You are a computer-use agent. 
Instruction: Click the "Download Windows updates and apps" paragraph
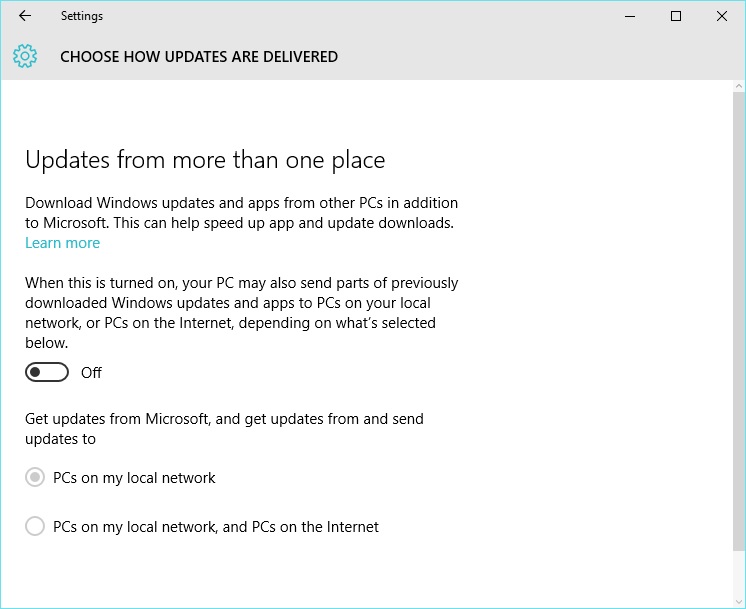pos(240,212)
